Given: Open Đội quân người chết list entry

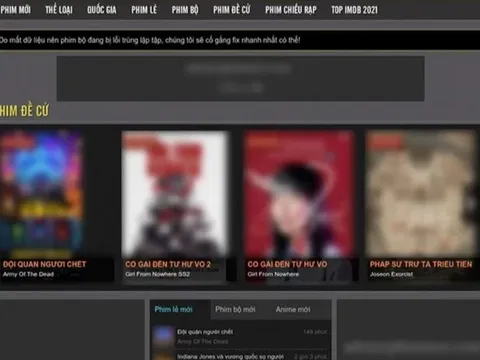Looking at the screenshot, I should (x=205, y=332).
